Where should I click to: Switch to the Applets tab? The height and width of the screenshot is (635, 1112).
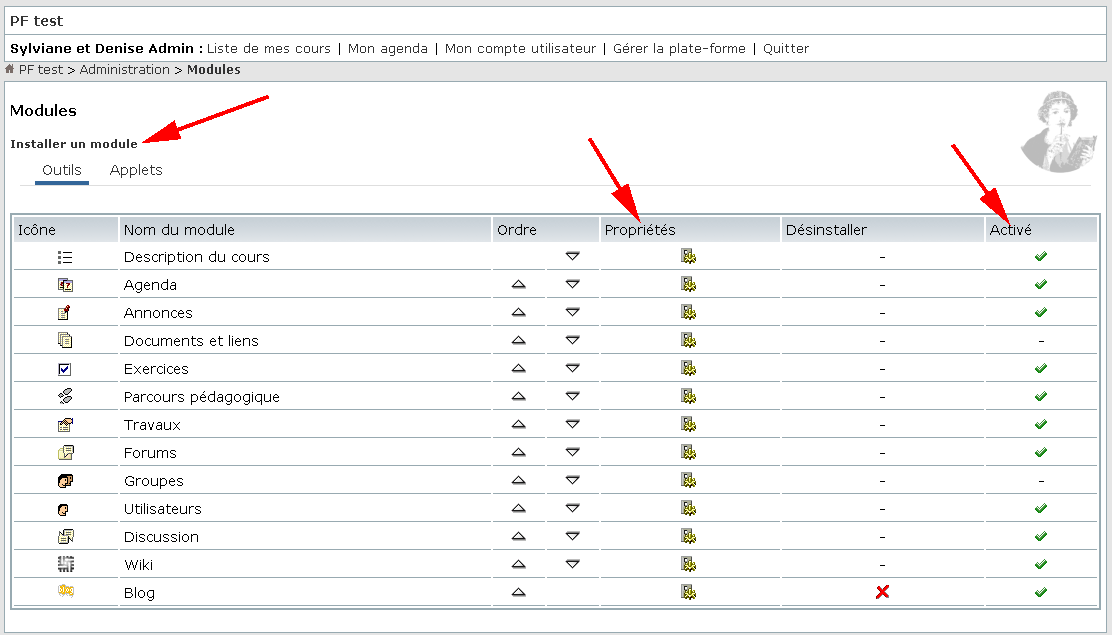(136, 170)
